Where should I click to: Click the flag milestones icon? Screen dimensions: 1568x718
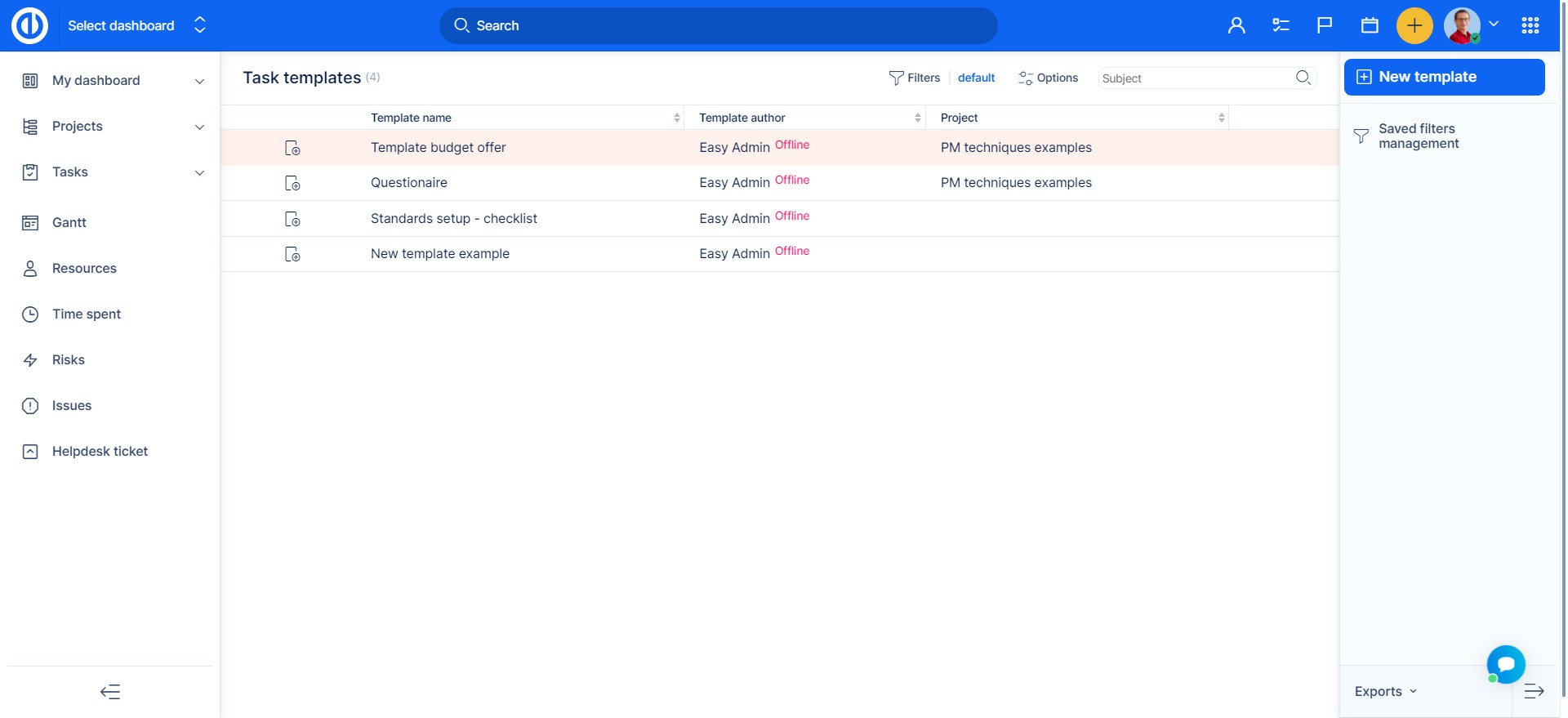click(x=1325, y=26)
